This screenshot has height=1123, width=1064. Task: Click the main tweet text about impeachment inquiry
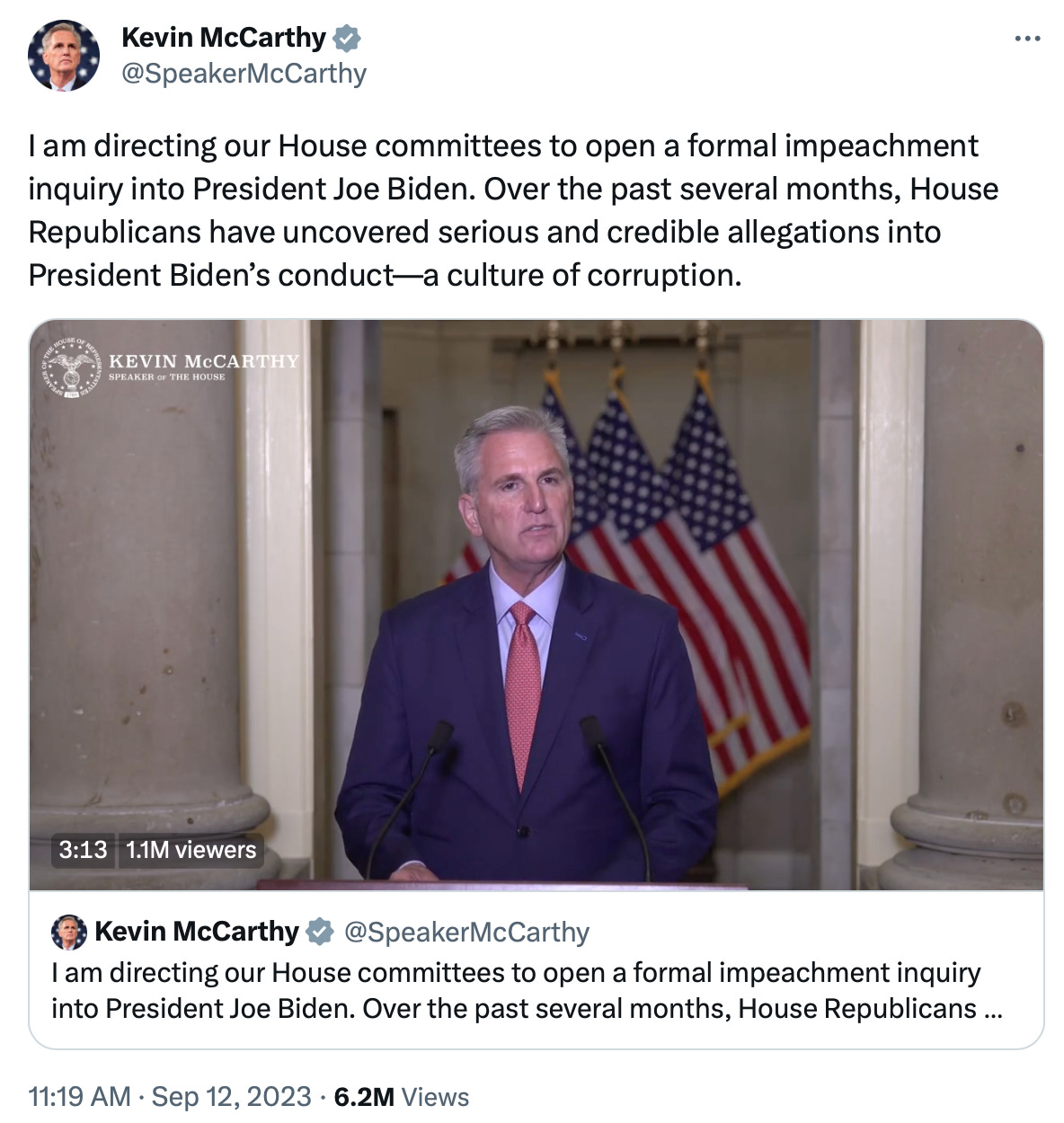(x=513, y=210)
